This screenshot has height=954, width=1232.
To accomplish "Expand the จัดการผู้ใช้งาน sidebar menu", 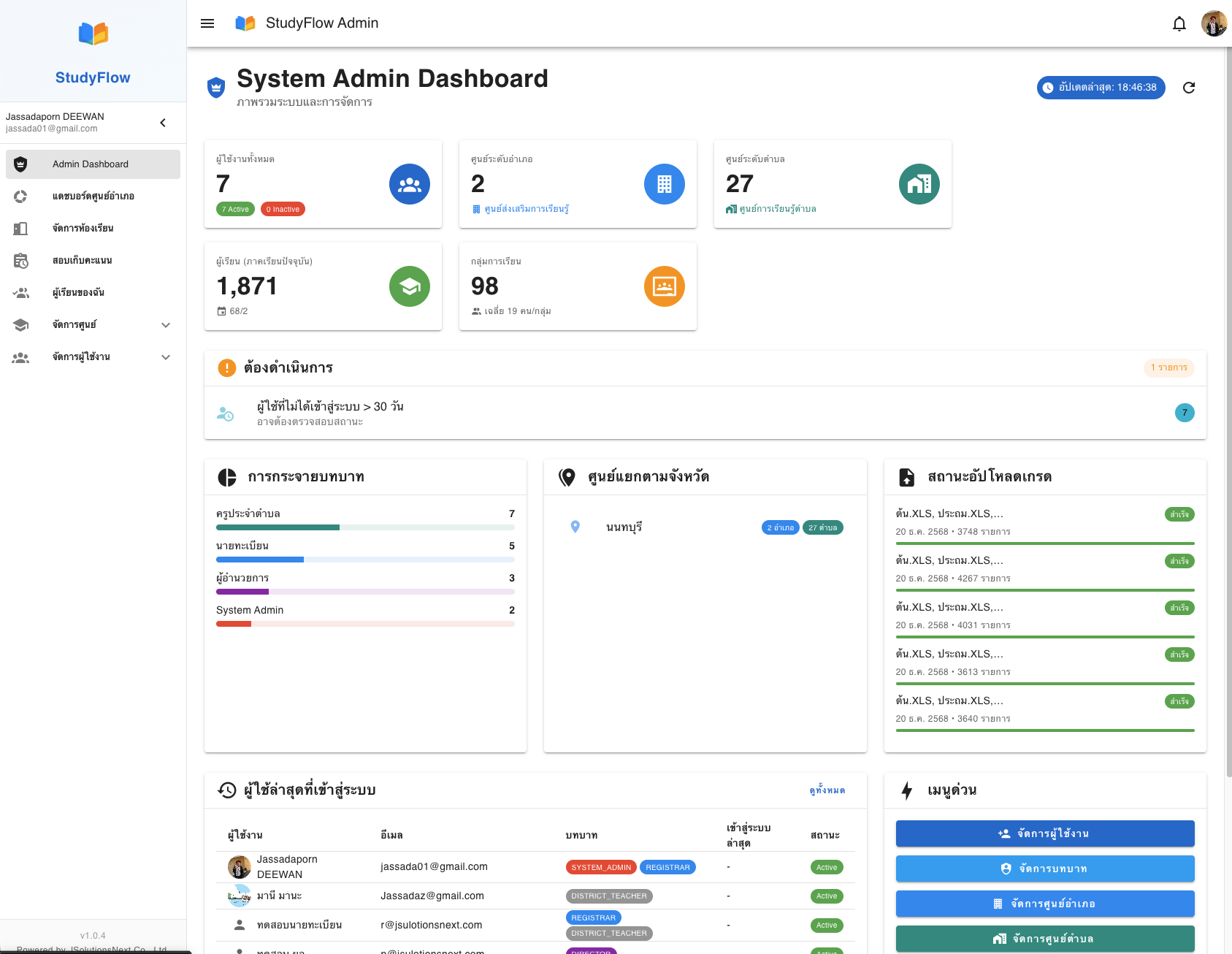I will point(166,357).
